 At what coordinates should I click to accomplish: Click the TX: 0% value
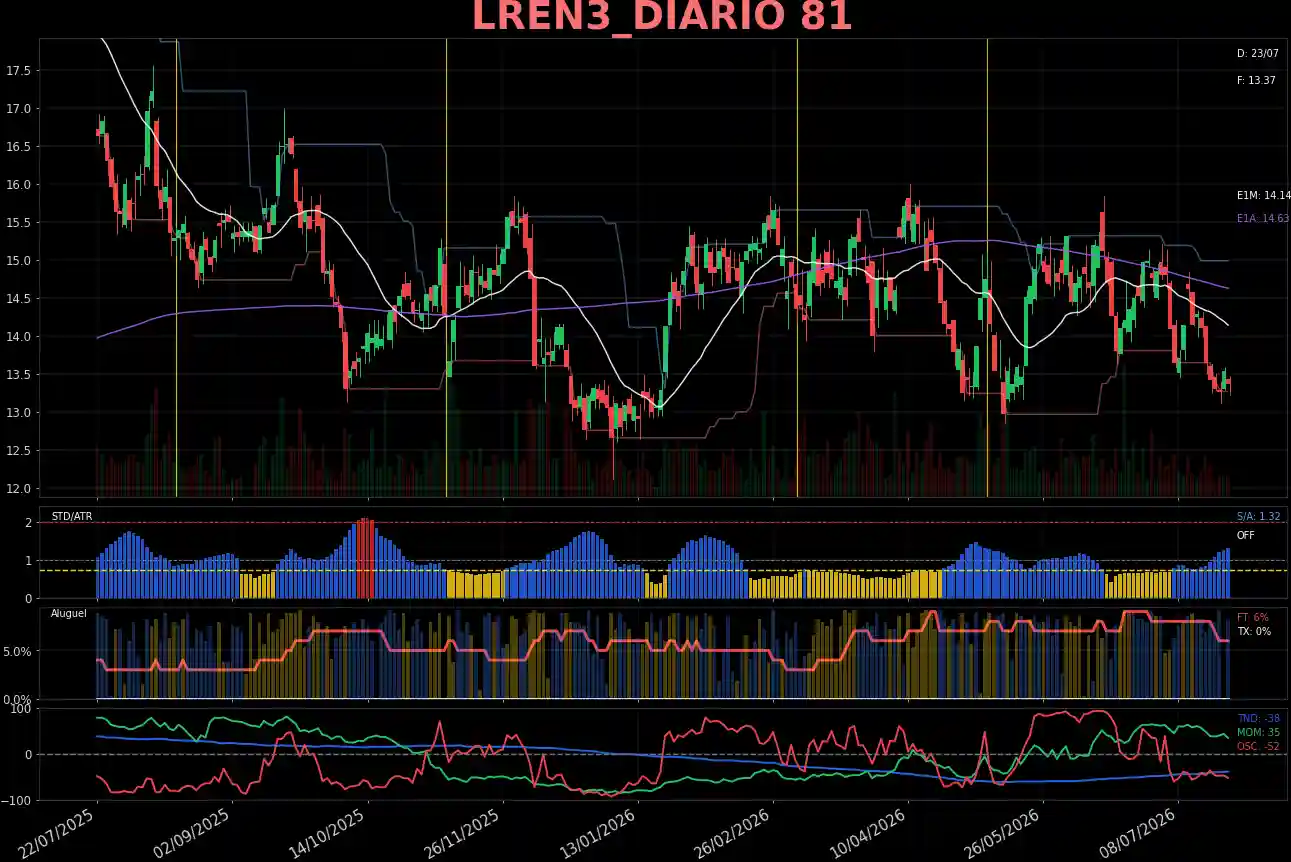tap(1254, 632)
